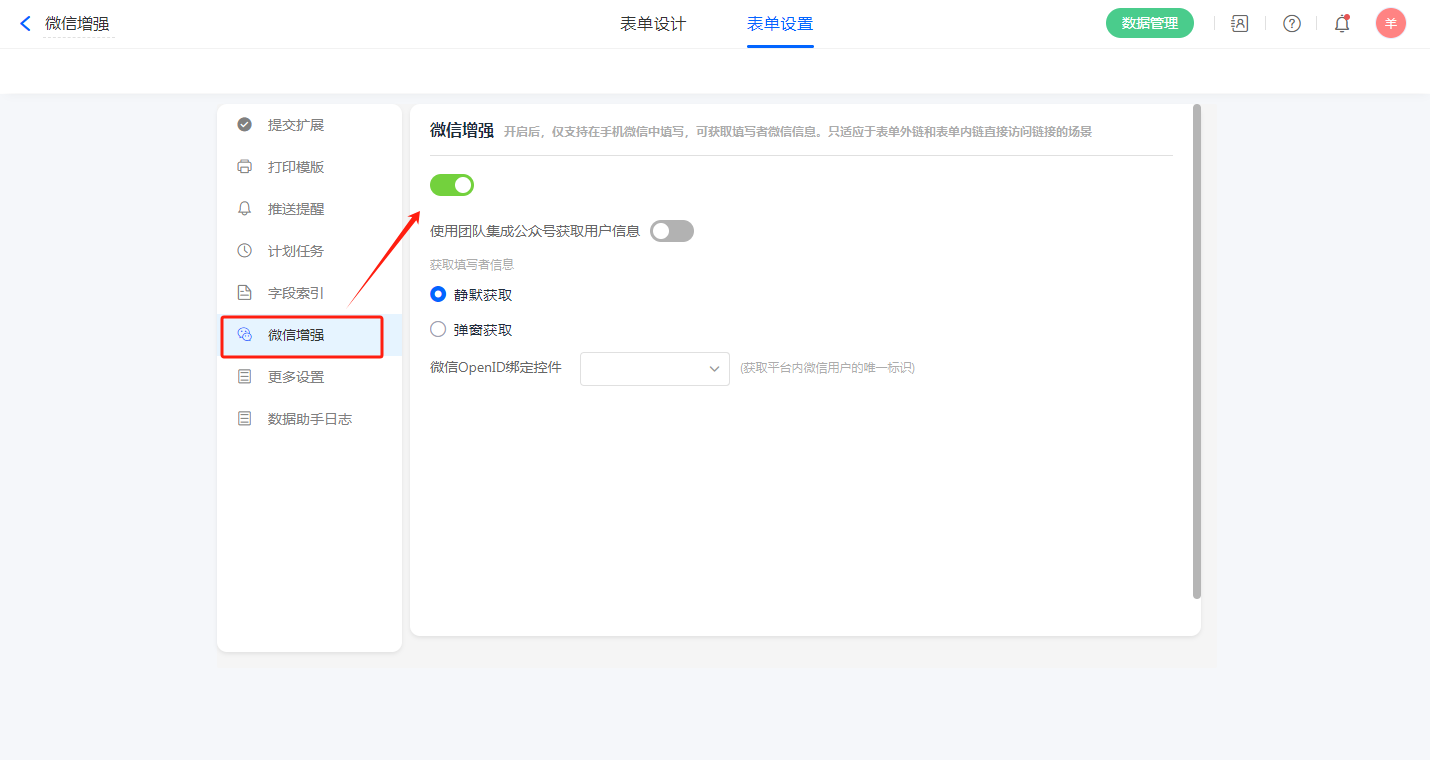Click the user avatar 羊
Viewport: 1430px width, 760px height.
[x=1390, y=23]
